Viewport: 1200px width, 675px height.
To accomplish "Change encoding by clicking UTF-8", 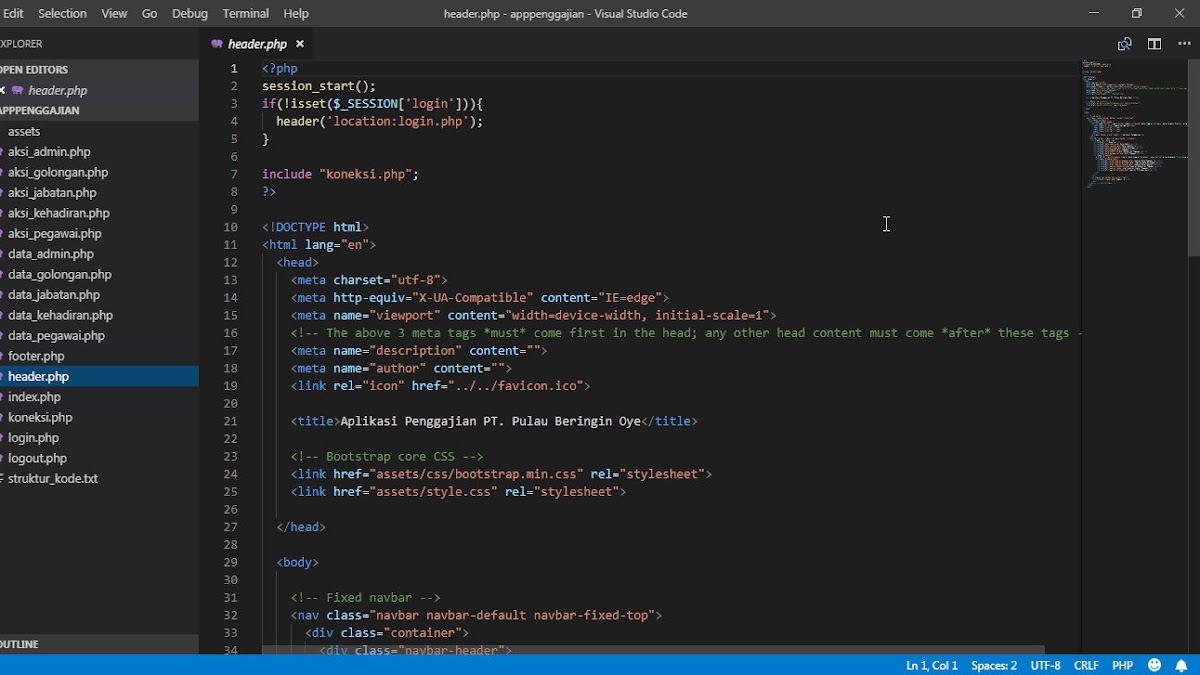I will pos(1045,665).
